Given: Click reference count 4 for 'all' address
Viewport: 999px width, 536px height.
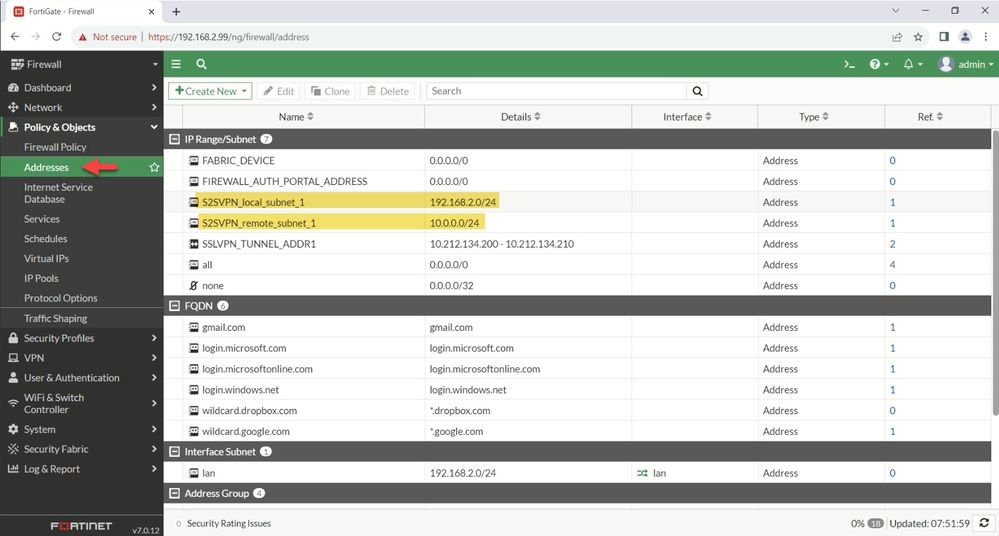Looking at the screenshot, I should pos(892,265).
